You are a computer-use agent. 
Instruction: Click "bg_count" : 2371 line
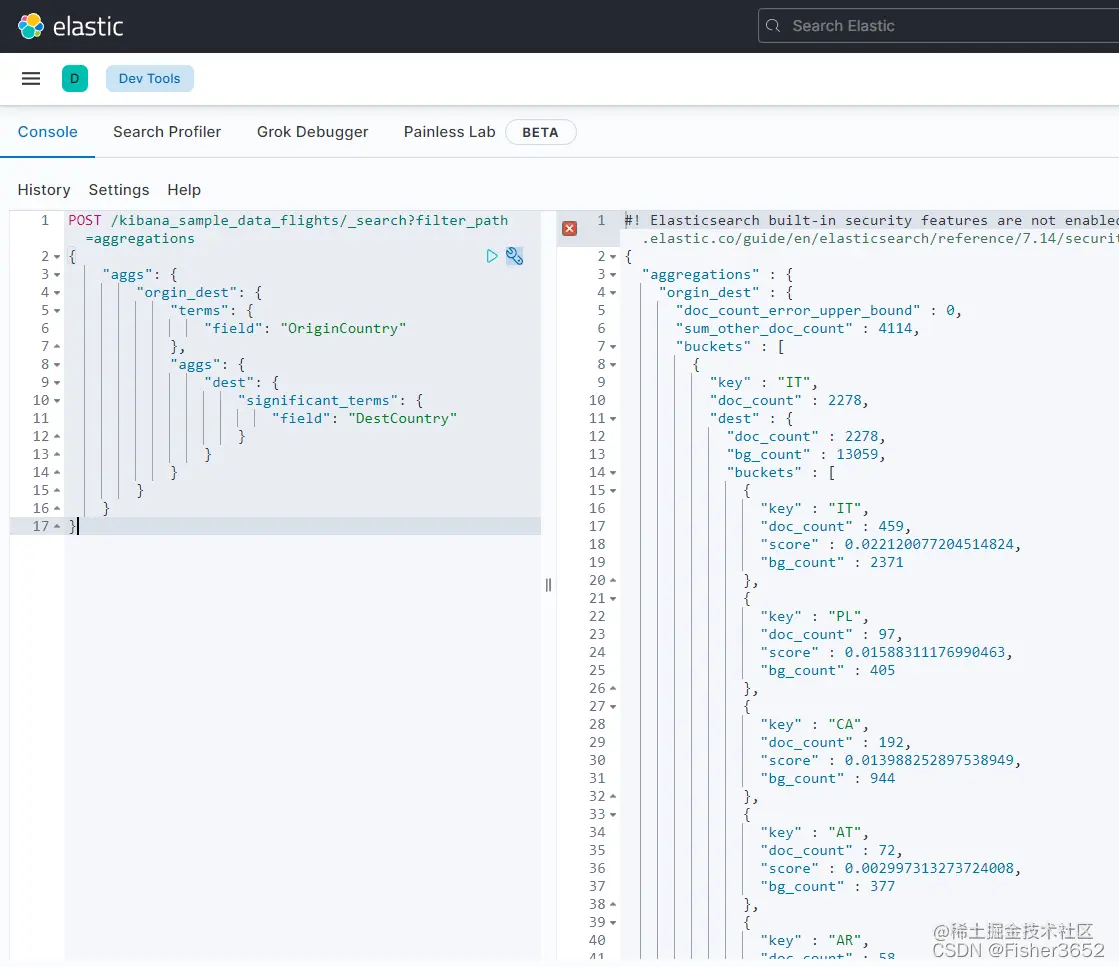[x=832, y=562]
